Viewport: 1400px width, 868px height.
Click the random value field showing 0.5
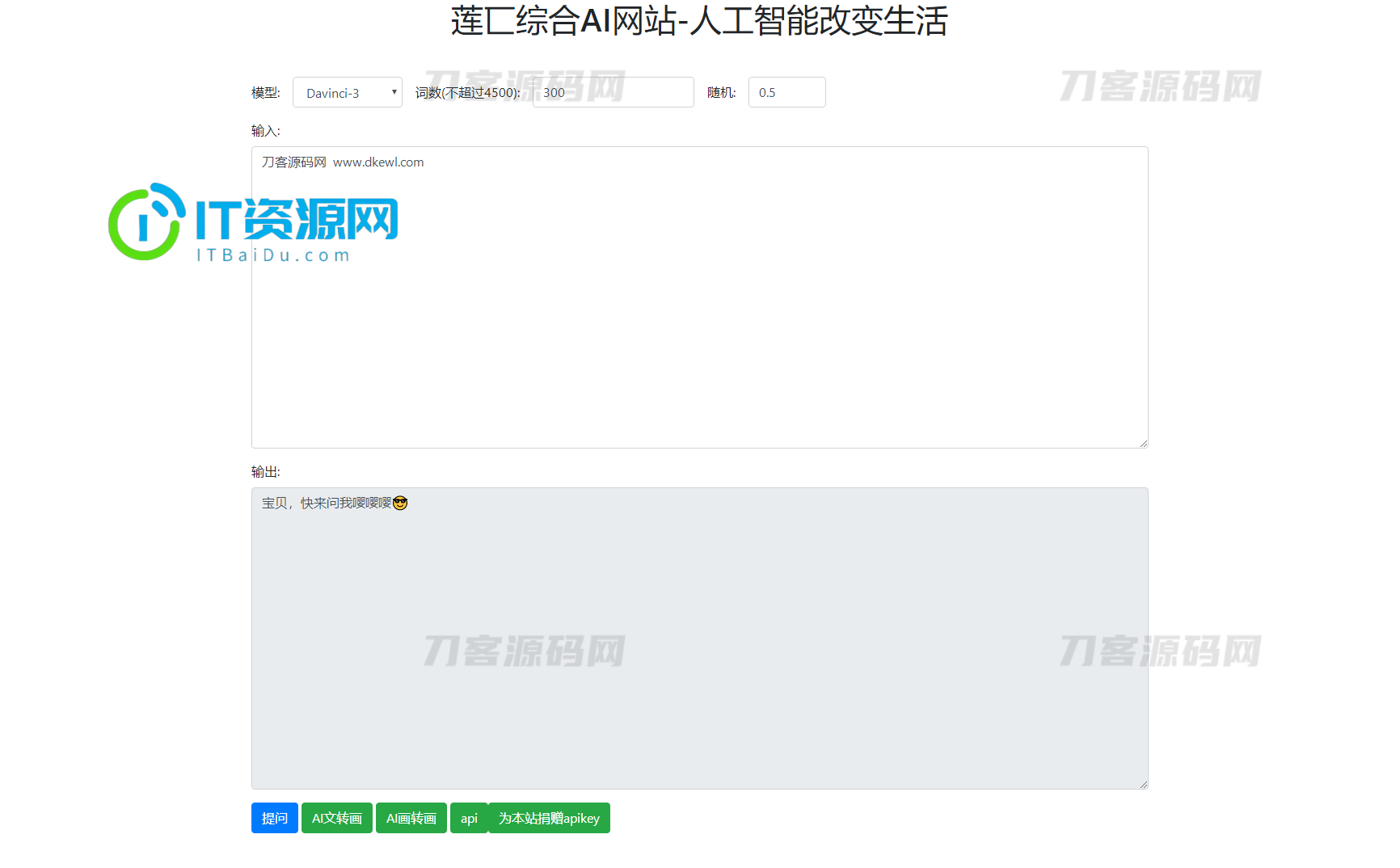[x=786, y=92]
